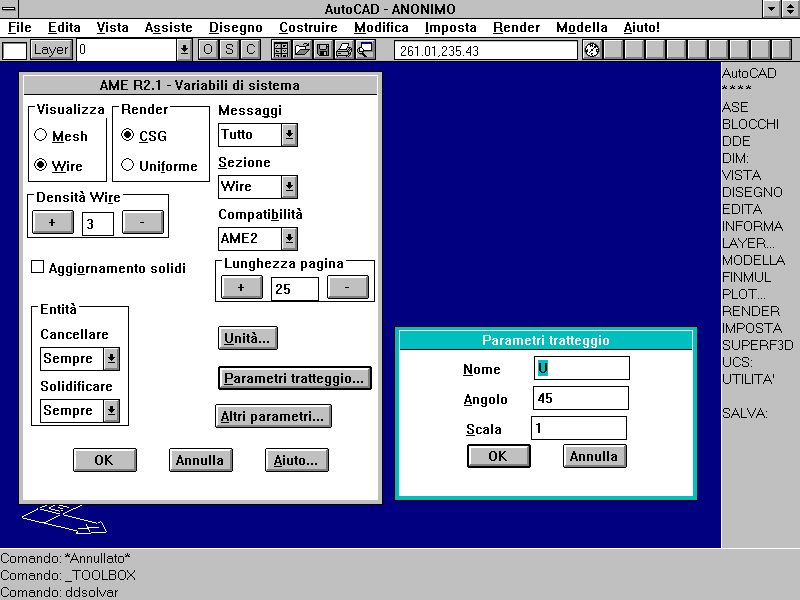The image size is (800, 600).
Task: Click the Densità Wire value field
Action: tap(98, 224)
